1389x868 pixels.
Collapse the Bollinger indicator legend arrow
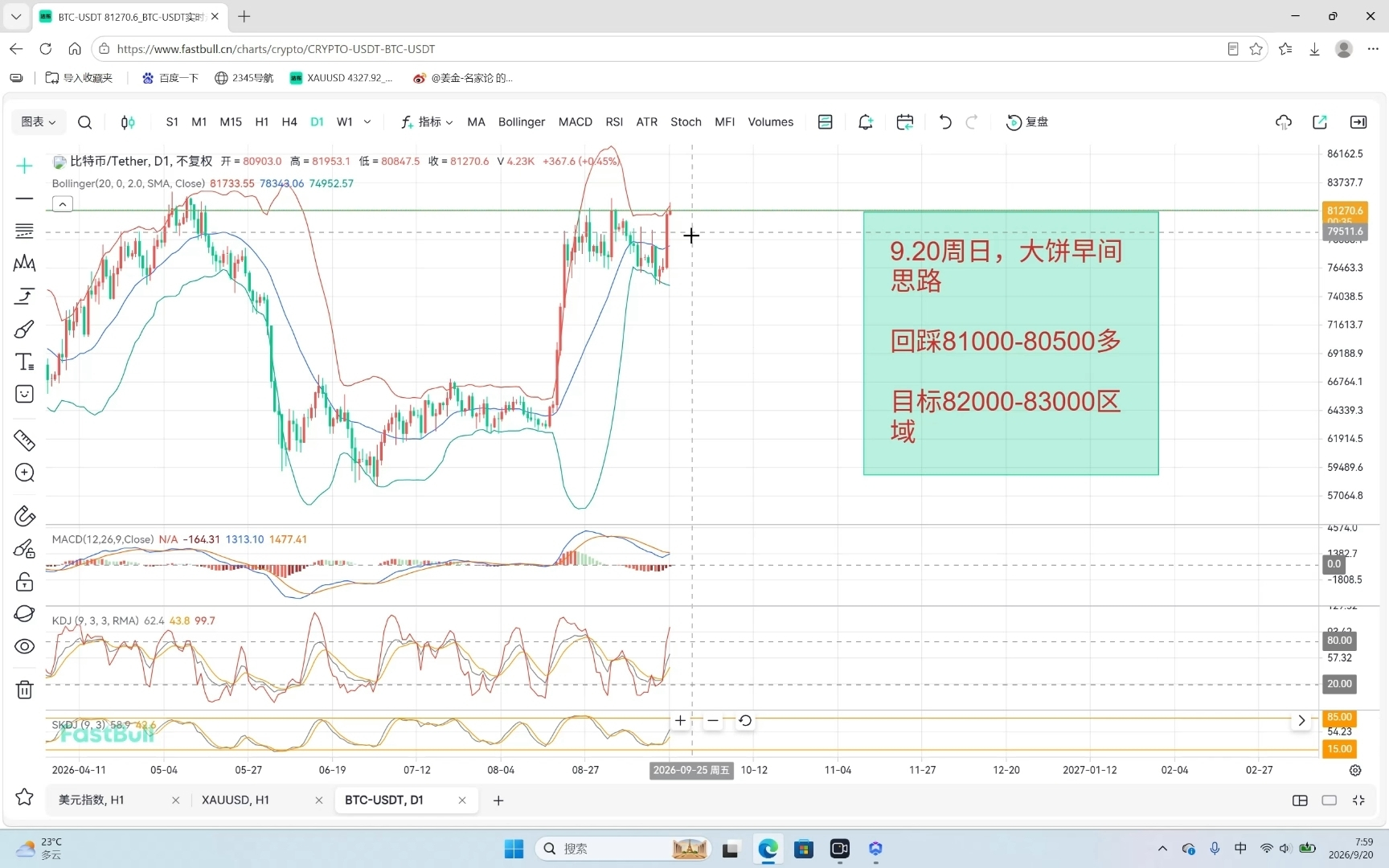63,204
